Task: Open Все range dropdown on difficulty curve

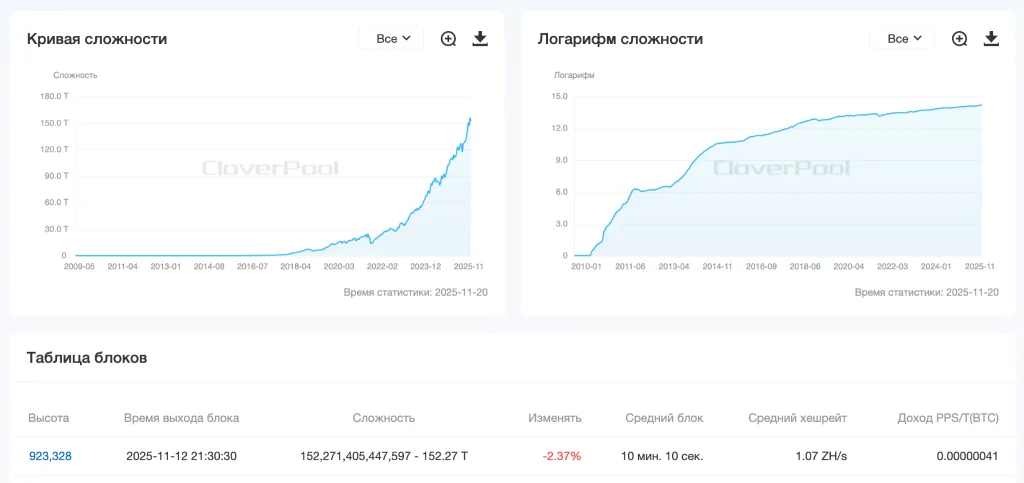Action: click(x=391, y=39)
